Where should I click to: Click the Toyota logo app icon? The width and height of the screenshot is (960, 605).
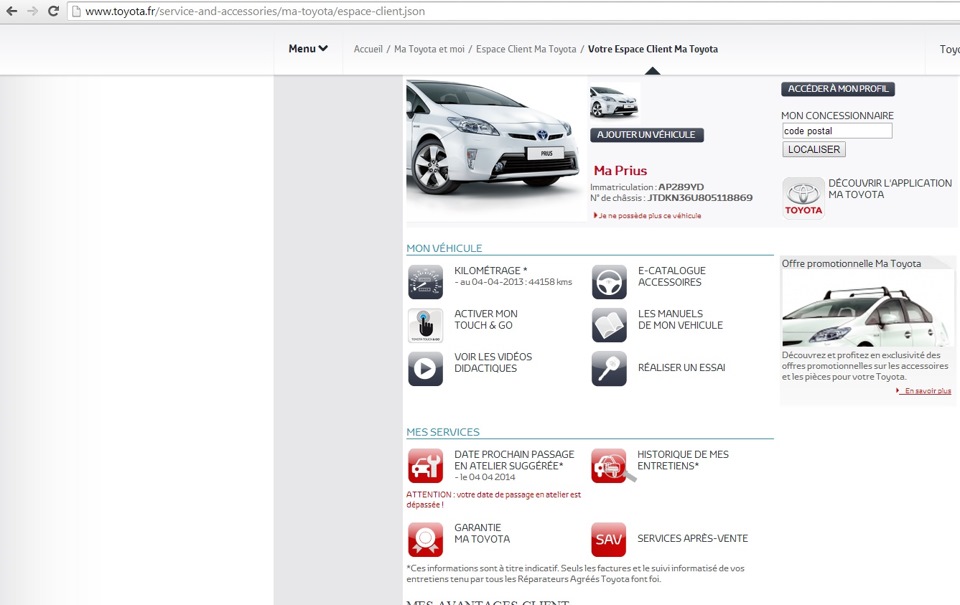click(803, 198)
